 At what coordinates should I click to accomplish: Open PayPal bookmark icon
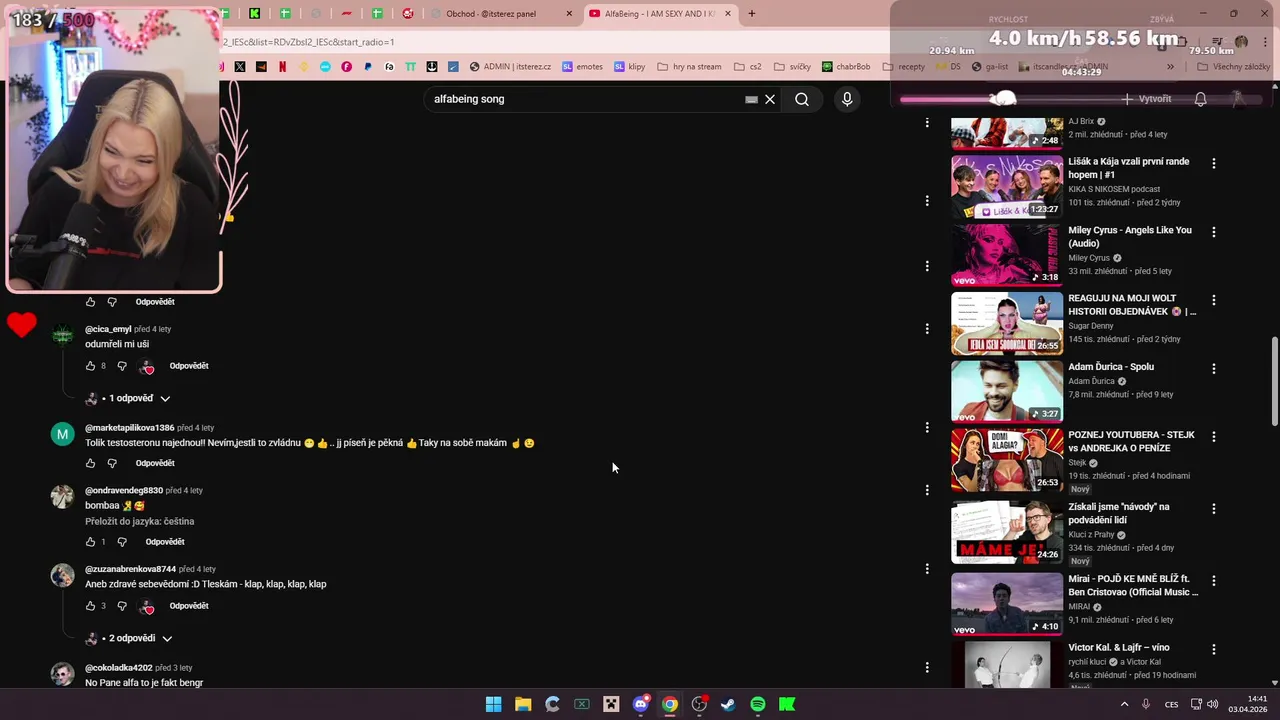(x=368, y=67)
